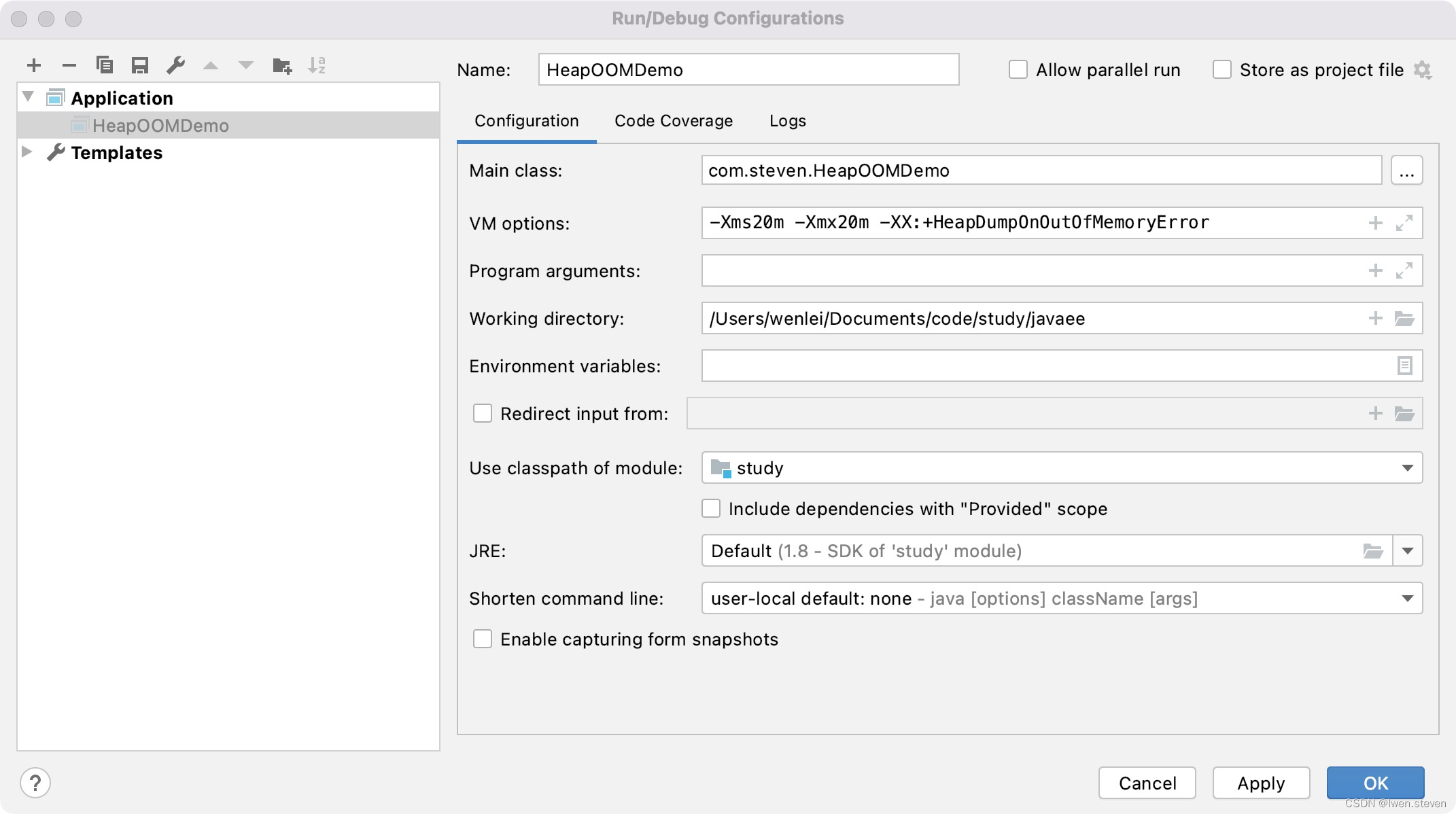Click the add new configuration icon
The image size is (1456, 814).
(33, 65)
